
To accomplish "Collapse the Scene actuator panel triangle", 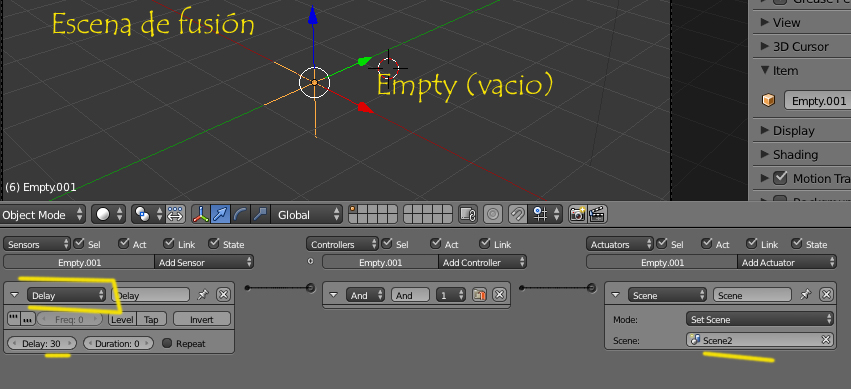I will coord(615,295).
